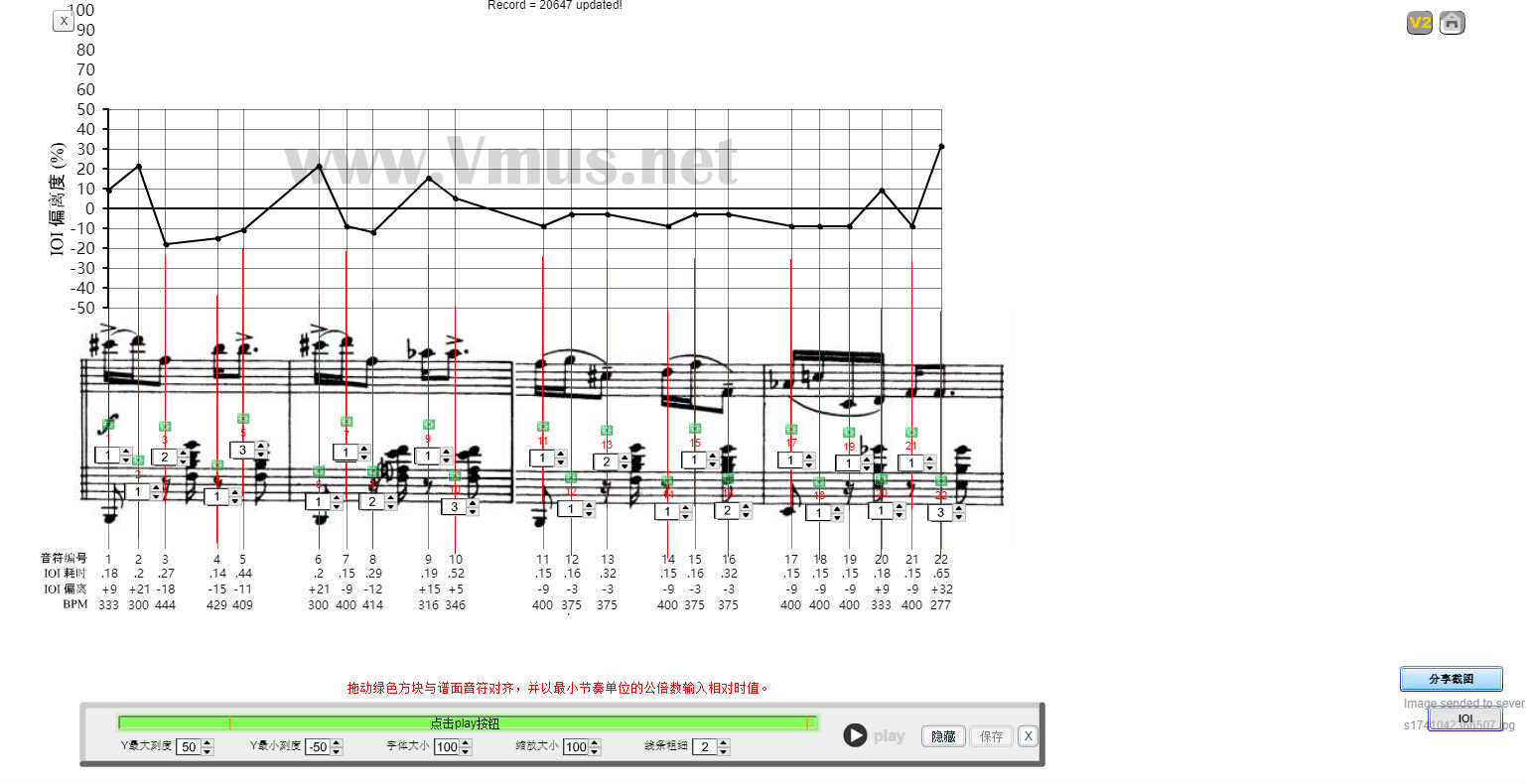Click the 保存 save button
The width and height of the screenshot is (1526, 784).
991,736
